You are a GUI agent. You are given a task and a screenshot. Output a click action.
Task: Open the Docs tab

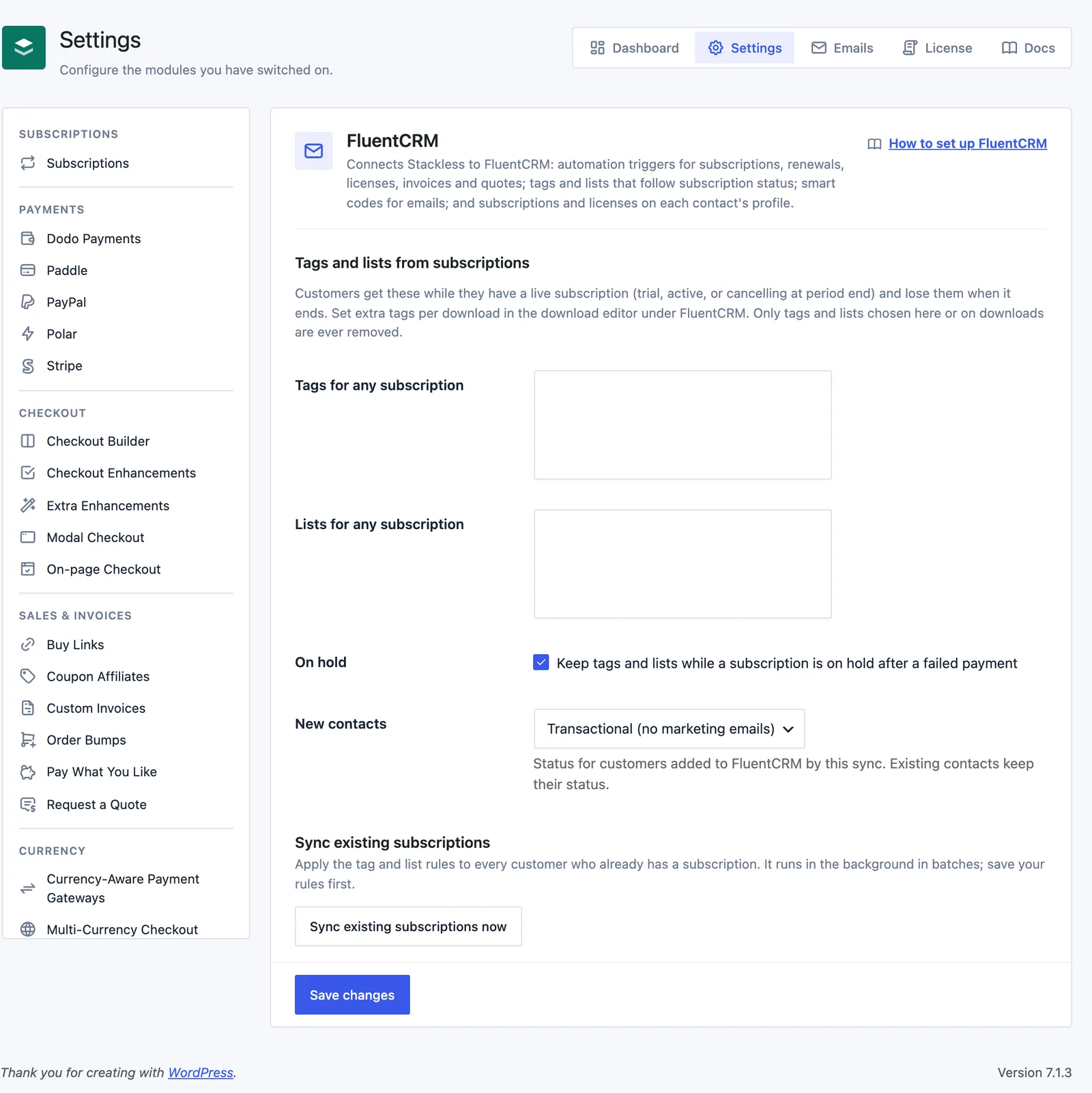1028,48
